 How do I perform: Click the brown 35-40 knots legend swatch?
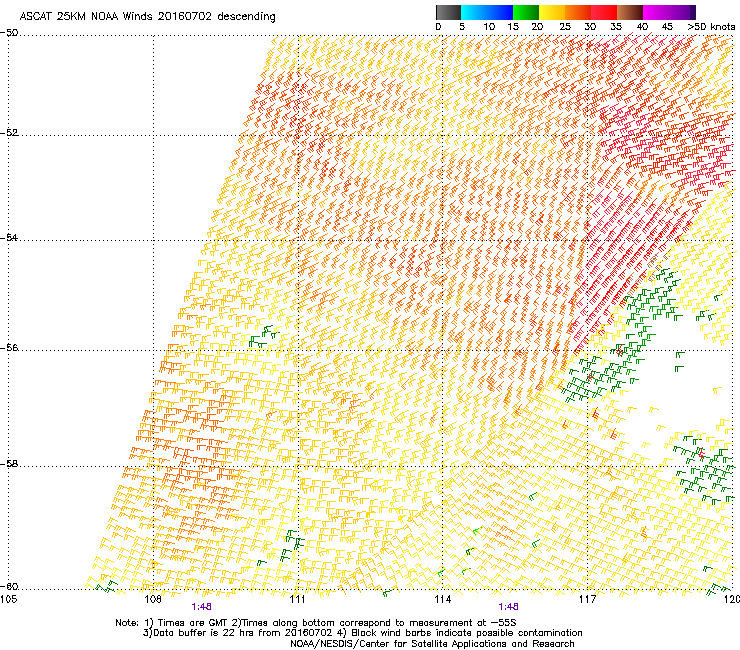(630, 12)
